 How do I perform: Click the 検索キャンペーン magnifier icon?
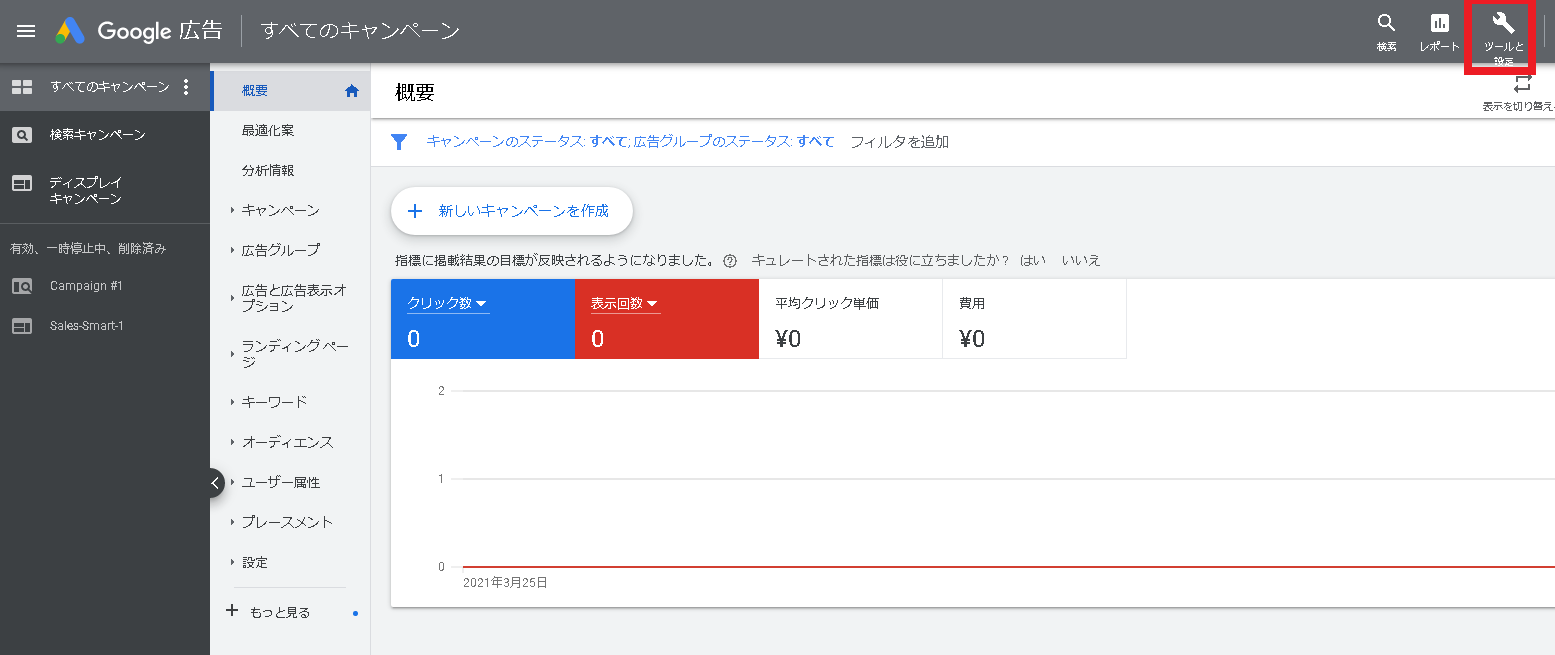point(21,135)
